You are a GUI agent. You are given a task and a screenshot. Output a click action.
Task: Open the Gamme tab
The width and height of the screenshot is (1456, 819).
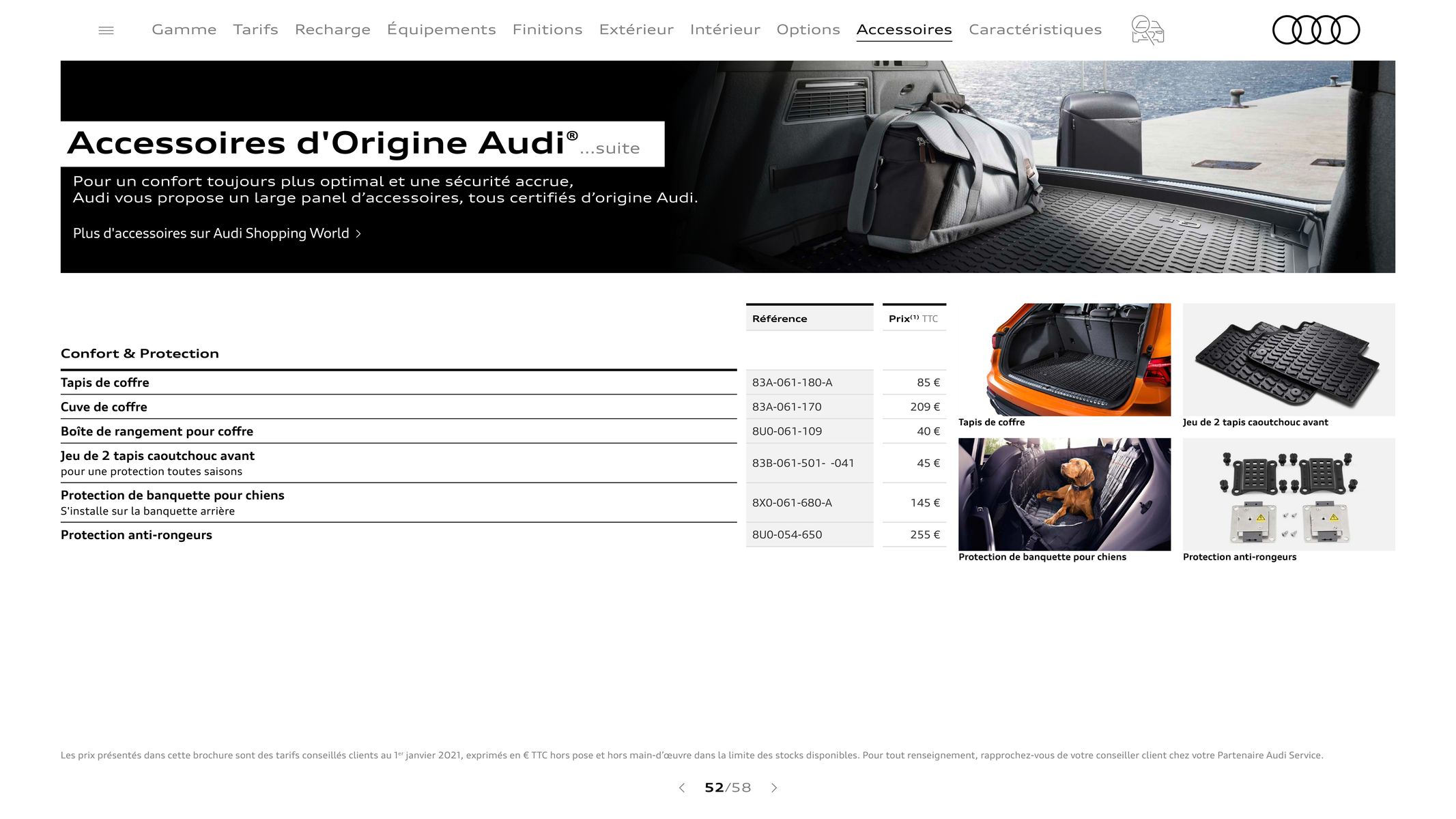click(x=184, y=29)
